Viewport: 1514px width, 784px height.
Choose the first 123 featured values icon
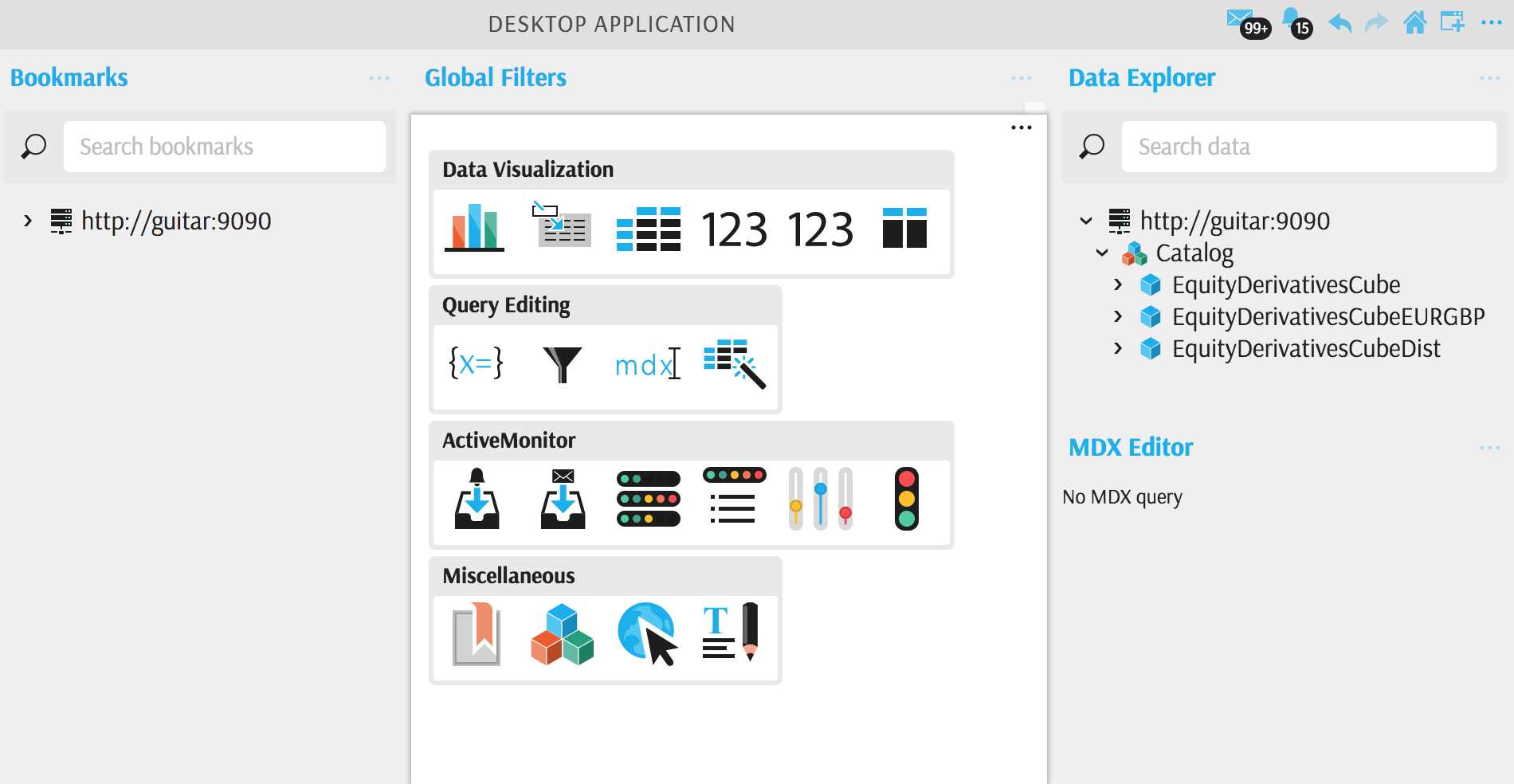(x=734, y=229)
